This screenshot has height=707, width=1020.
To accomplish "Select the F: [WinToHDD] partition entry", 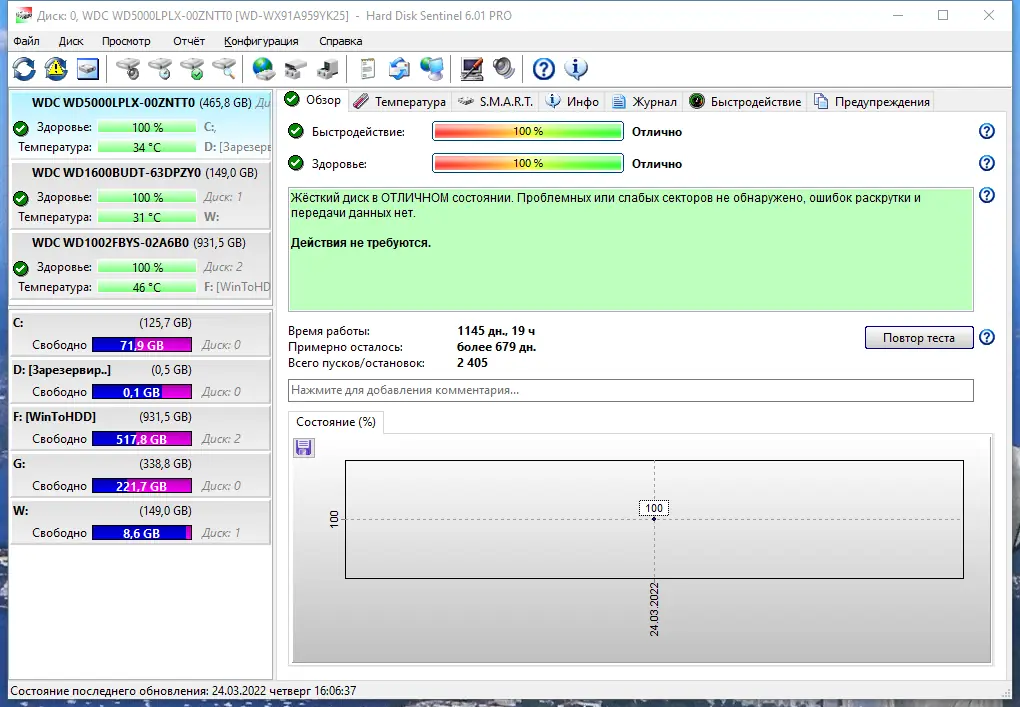I will [141, 428].
